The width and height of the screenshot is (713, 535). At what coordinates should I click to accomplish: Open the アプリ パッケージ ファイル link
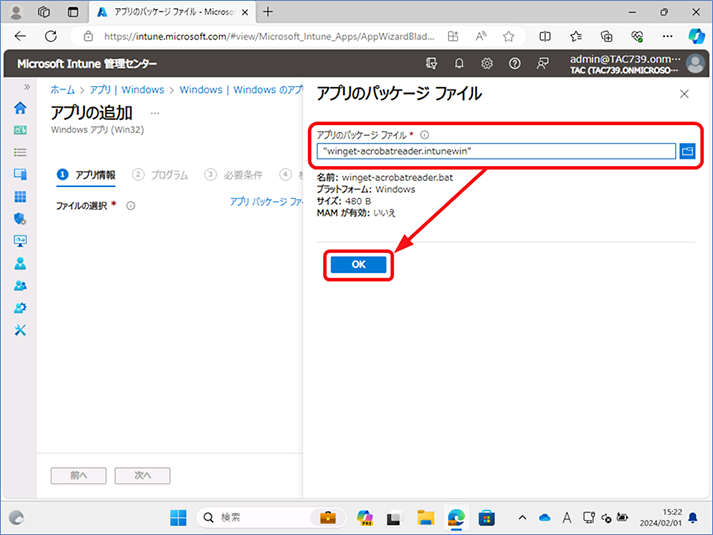pos(266,202)
